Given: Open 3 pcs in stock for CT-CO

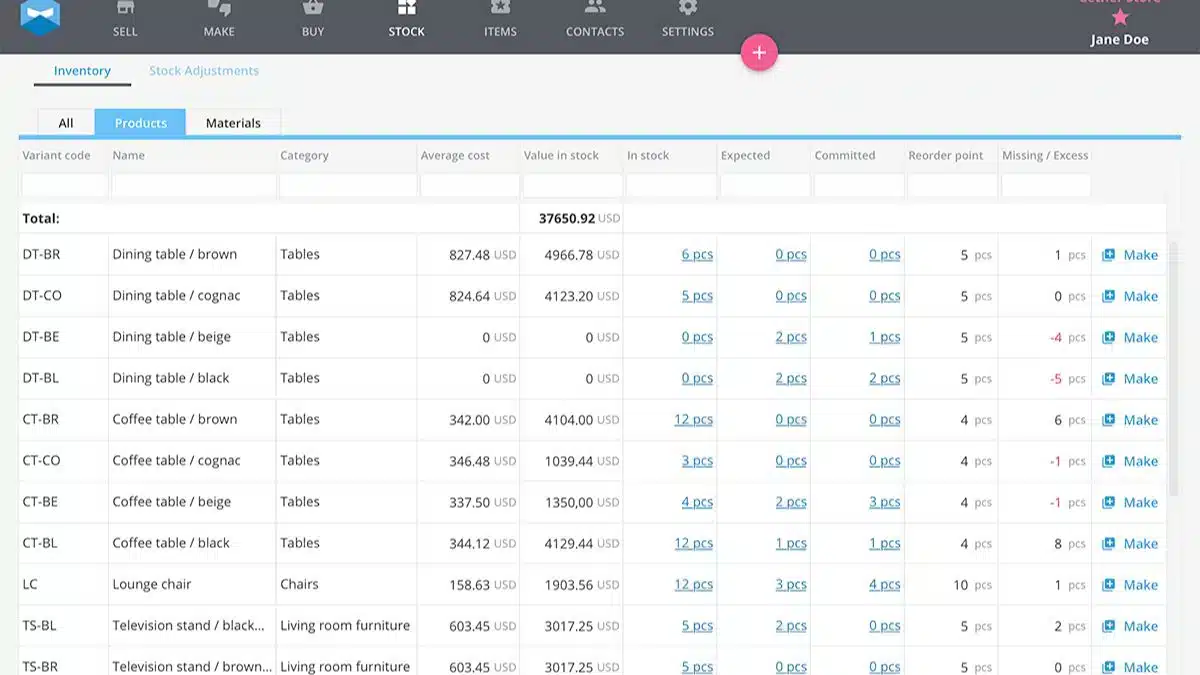Looking at the screenshot, I should [x=697, y=461].
